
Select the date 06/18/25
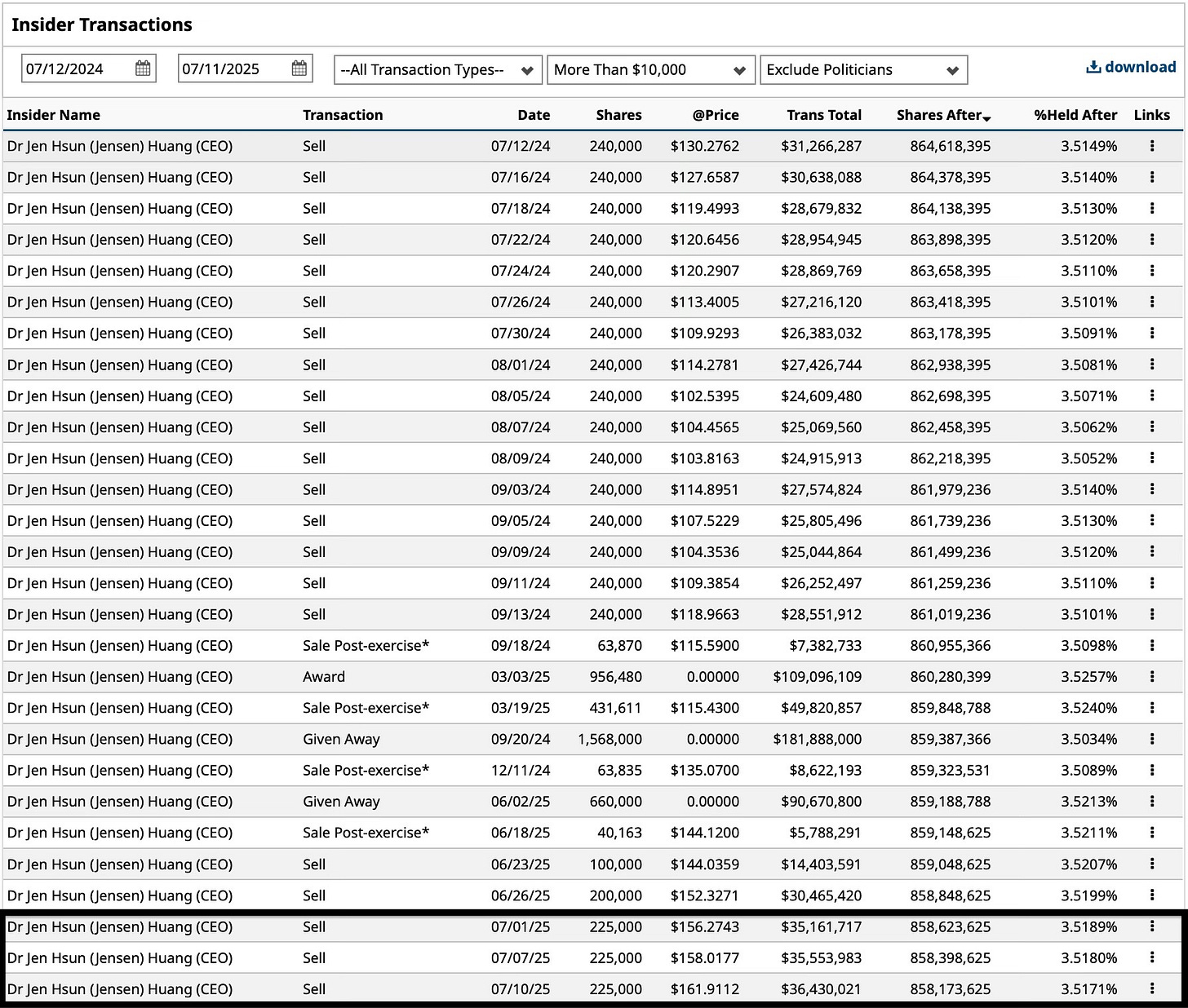(521, 833)
